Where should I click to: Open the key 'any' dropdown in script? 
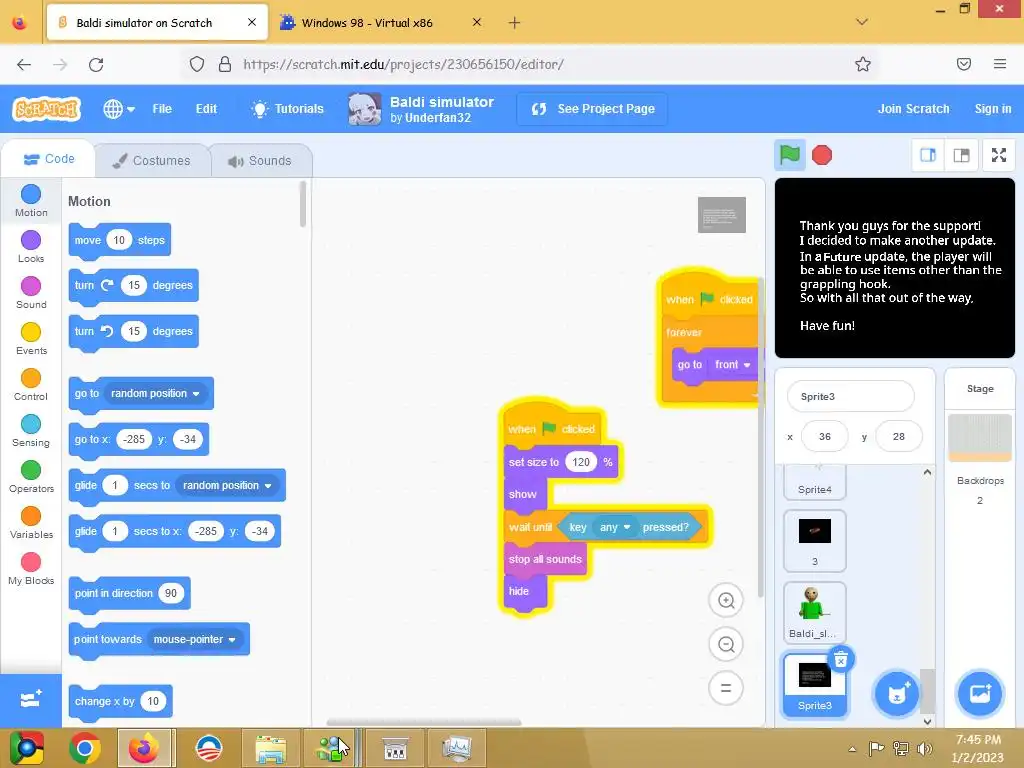[615, 527]
